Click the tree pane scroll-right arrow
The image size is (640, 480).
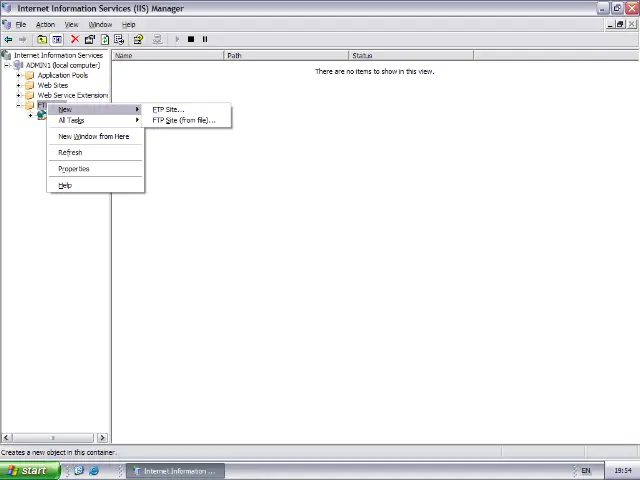click(x=102, y=438)
